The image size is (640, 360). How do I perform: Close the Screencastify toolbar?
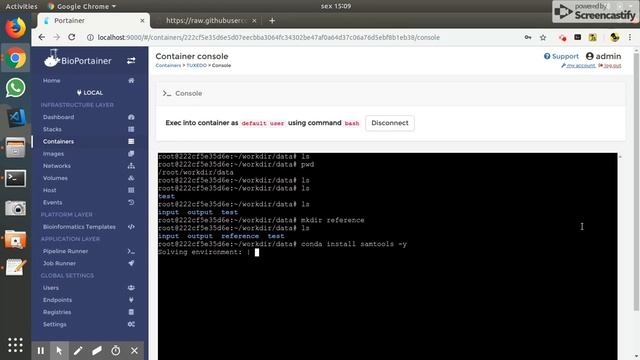(x=134, y=351)
